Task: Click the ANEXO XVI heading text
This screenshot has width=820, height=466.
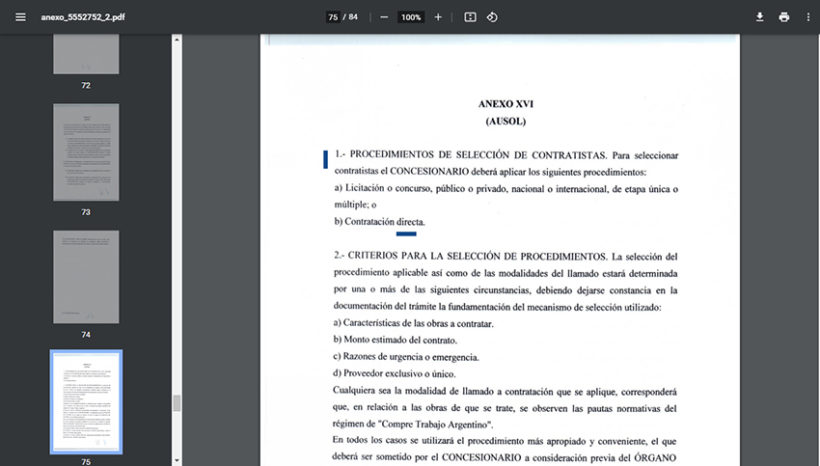Action: pos(505,103)
